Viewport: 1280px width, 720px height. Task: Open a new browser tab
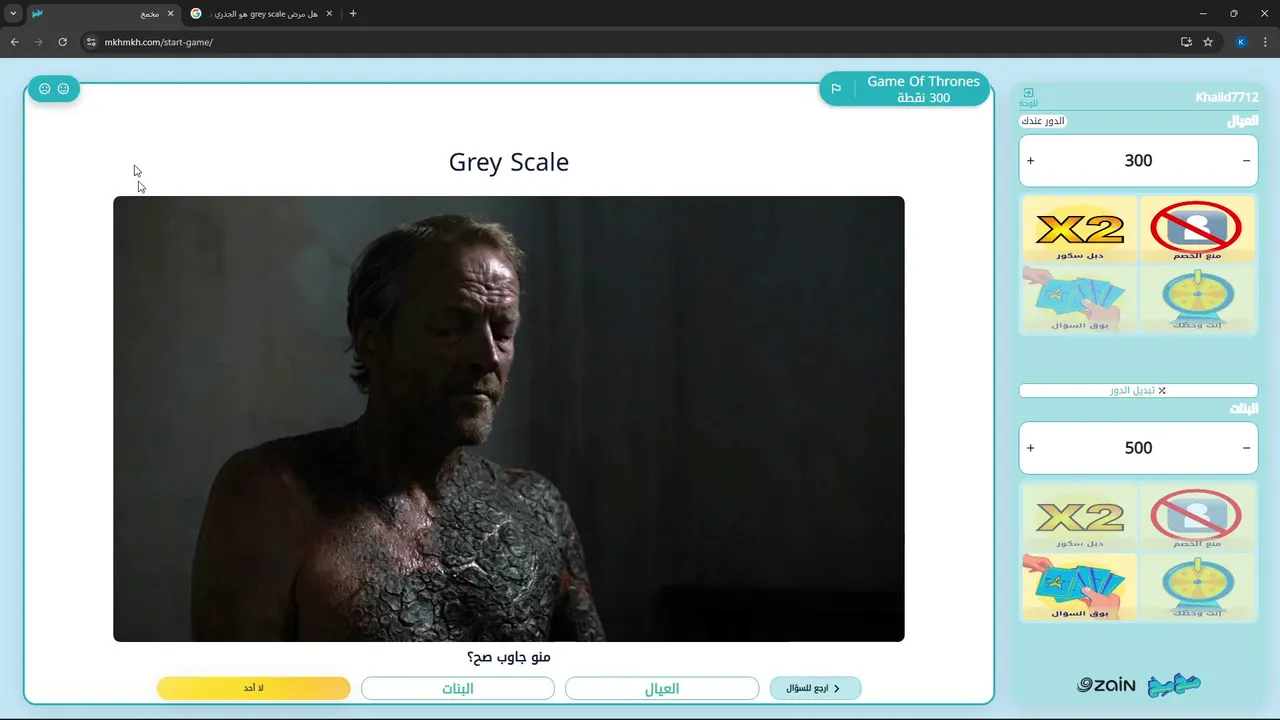pos(353,14)
